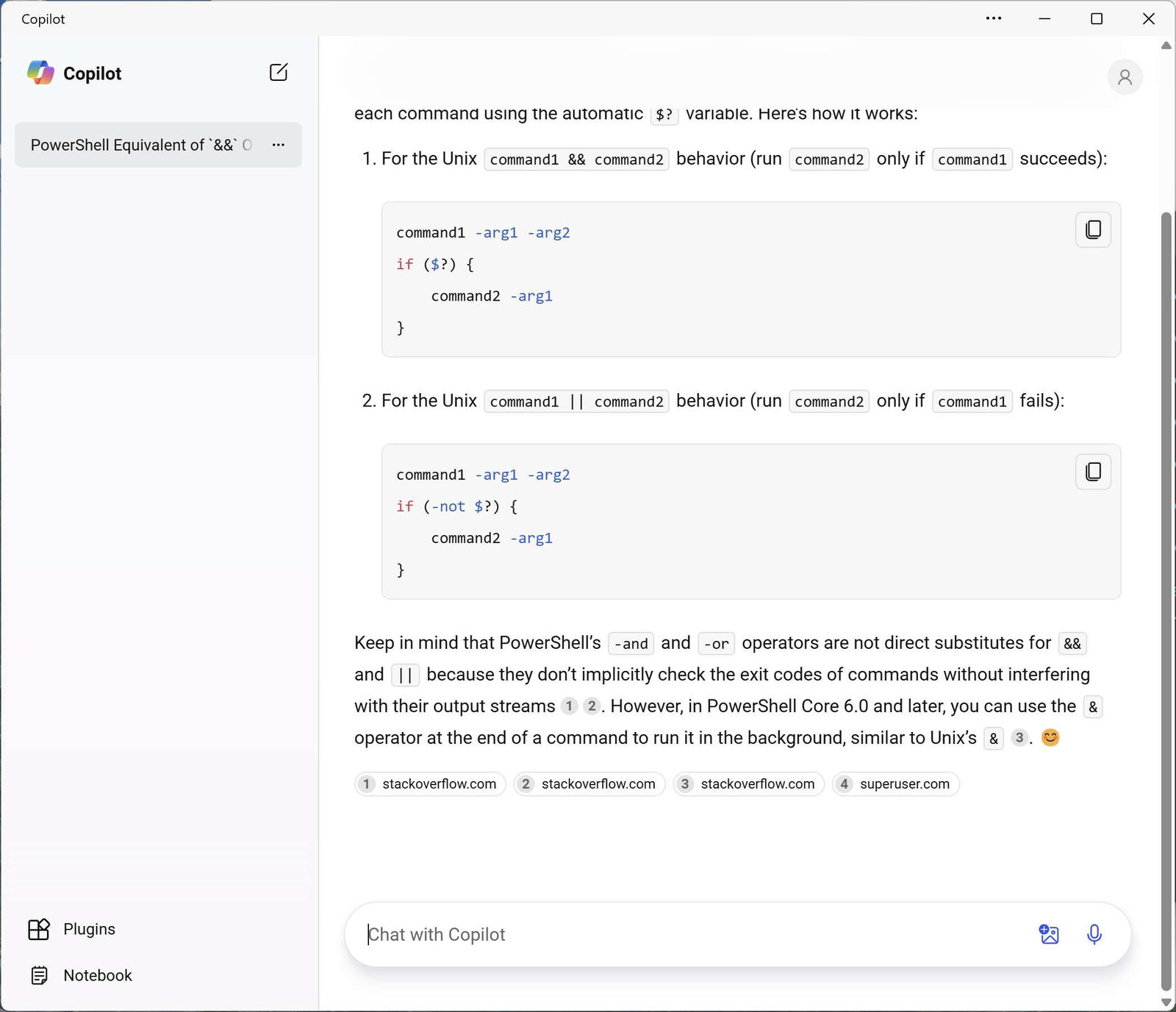
Task: Activate microphone voice input
Action: tap(1094, 934)
